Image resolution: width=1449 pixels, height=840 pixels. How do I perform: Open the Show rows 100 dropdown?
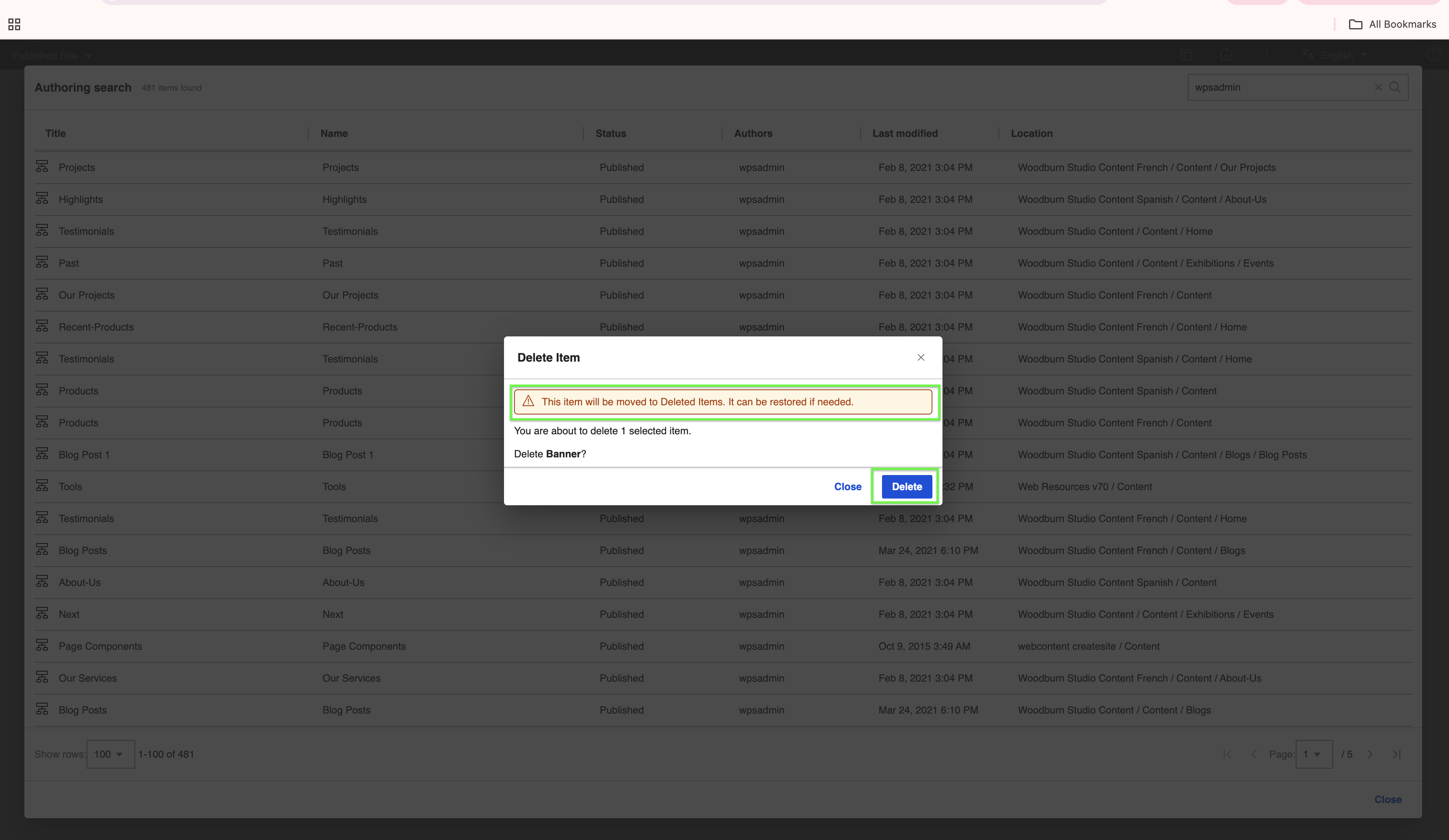coord(110,754)
